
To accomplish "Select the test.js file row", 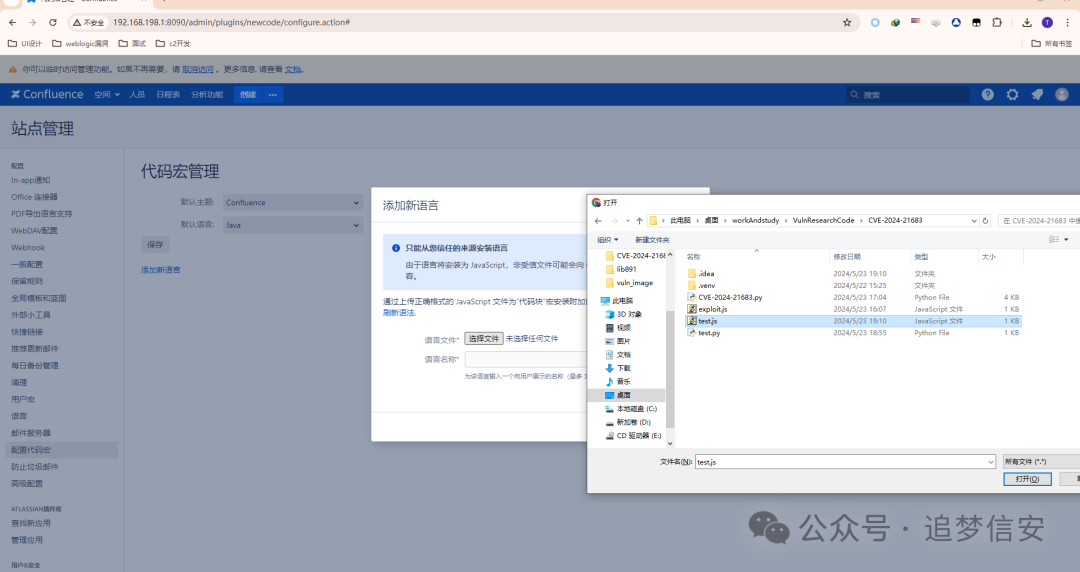I will click(x=853, y=321).
